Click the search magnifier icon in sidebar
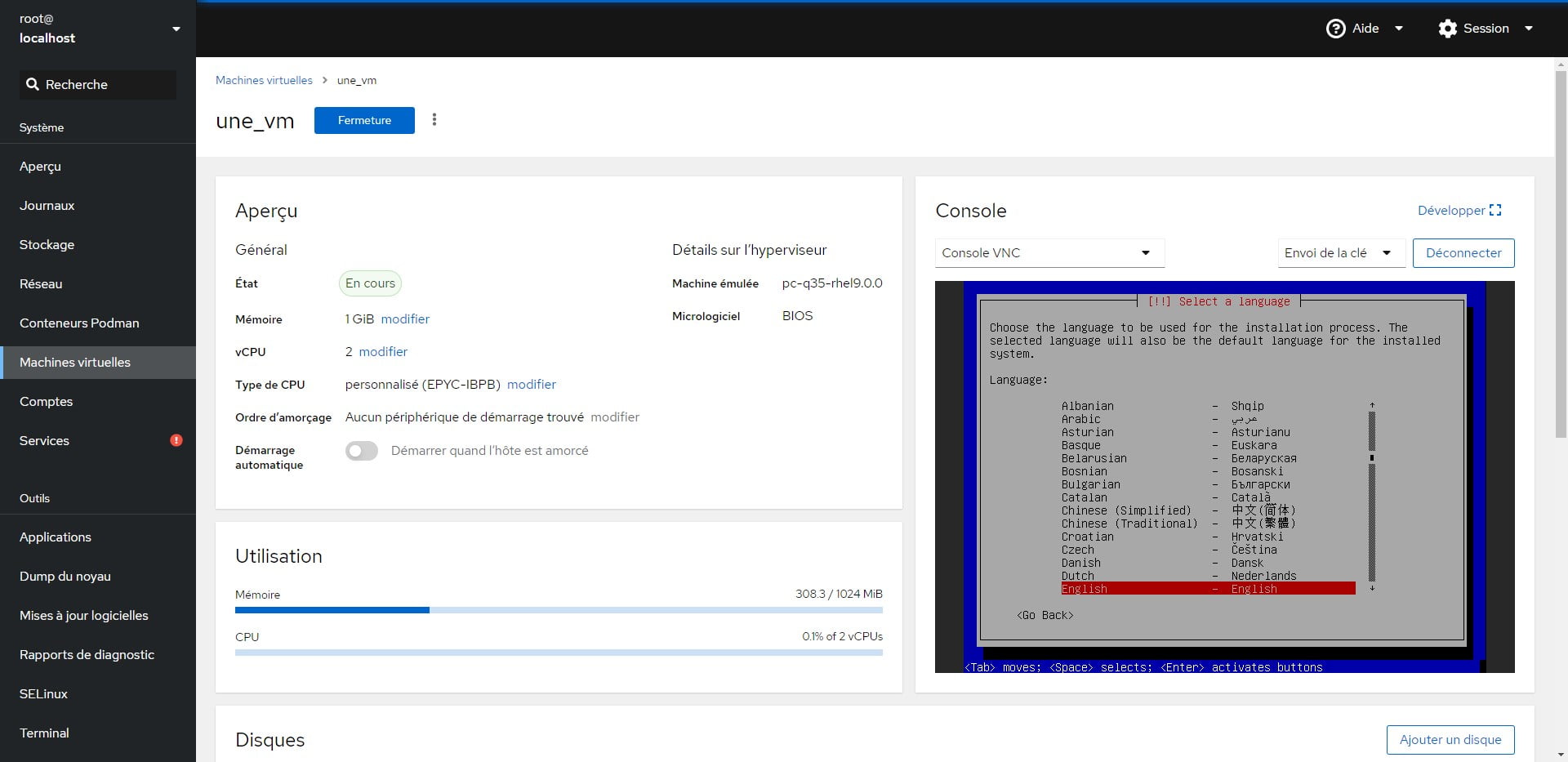This screenshot has height=762, width=1568. tap(33, 84)
